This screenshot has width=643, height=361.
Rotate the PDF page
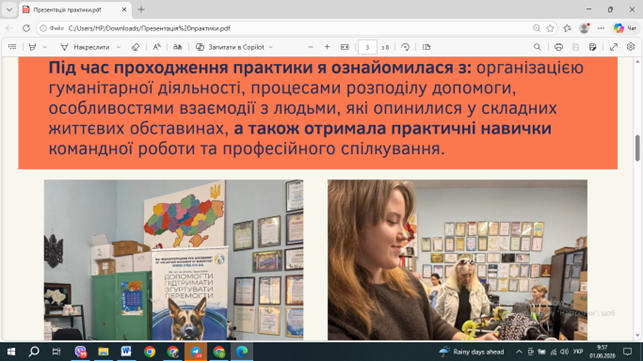click(x=405, y=47)
